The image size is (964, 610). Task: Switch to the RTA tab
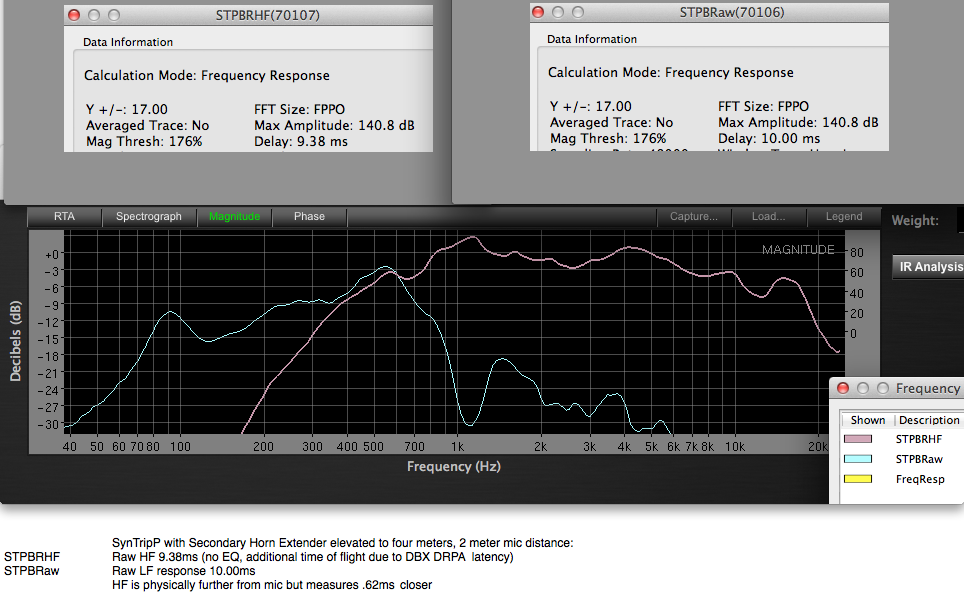click(x=65, y=216)
